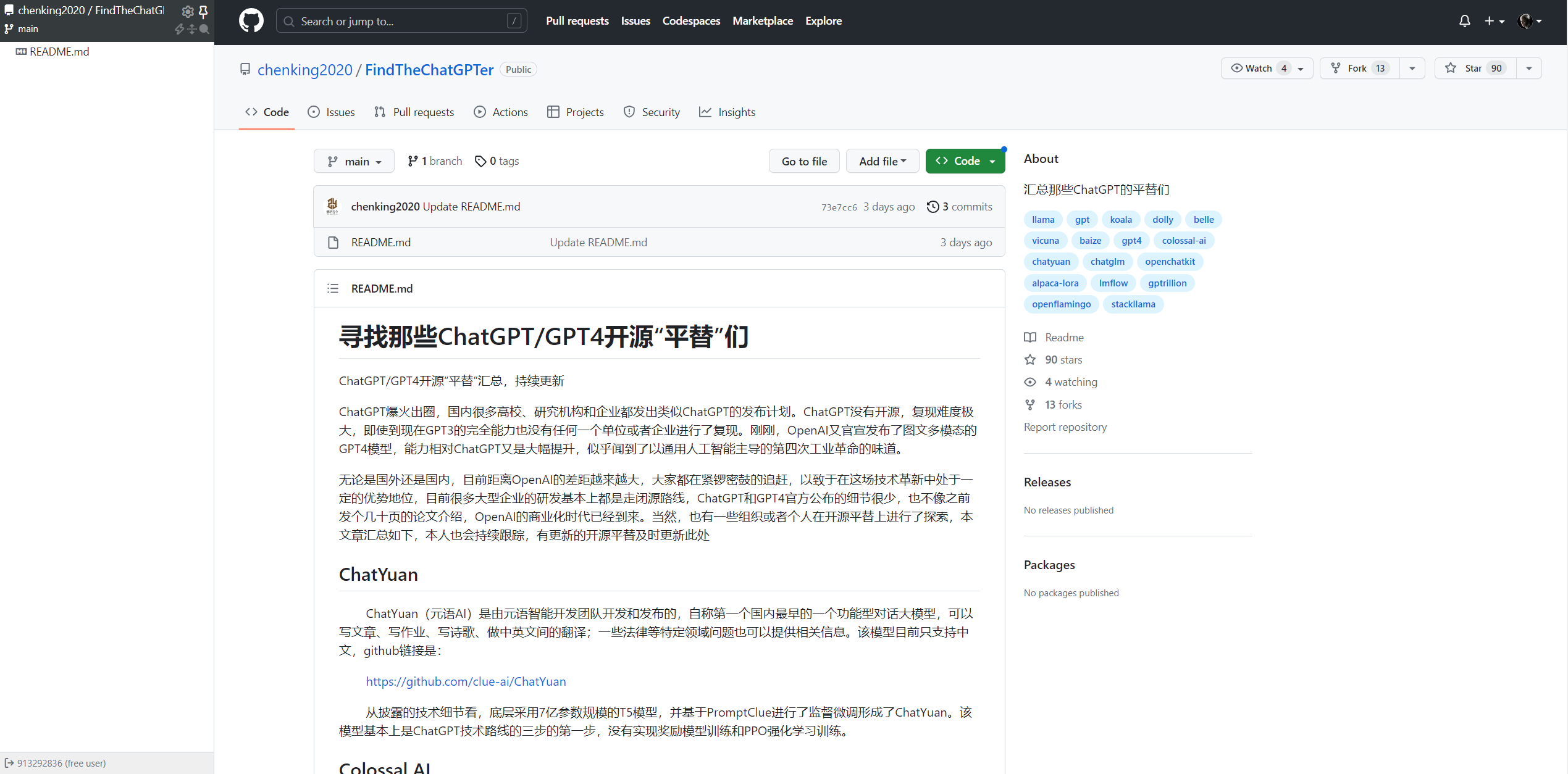The image size is (1568, 774).
Task: Select the llama topic tag
Action: (x=1043, y=220)
